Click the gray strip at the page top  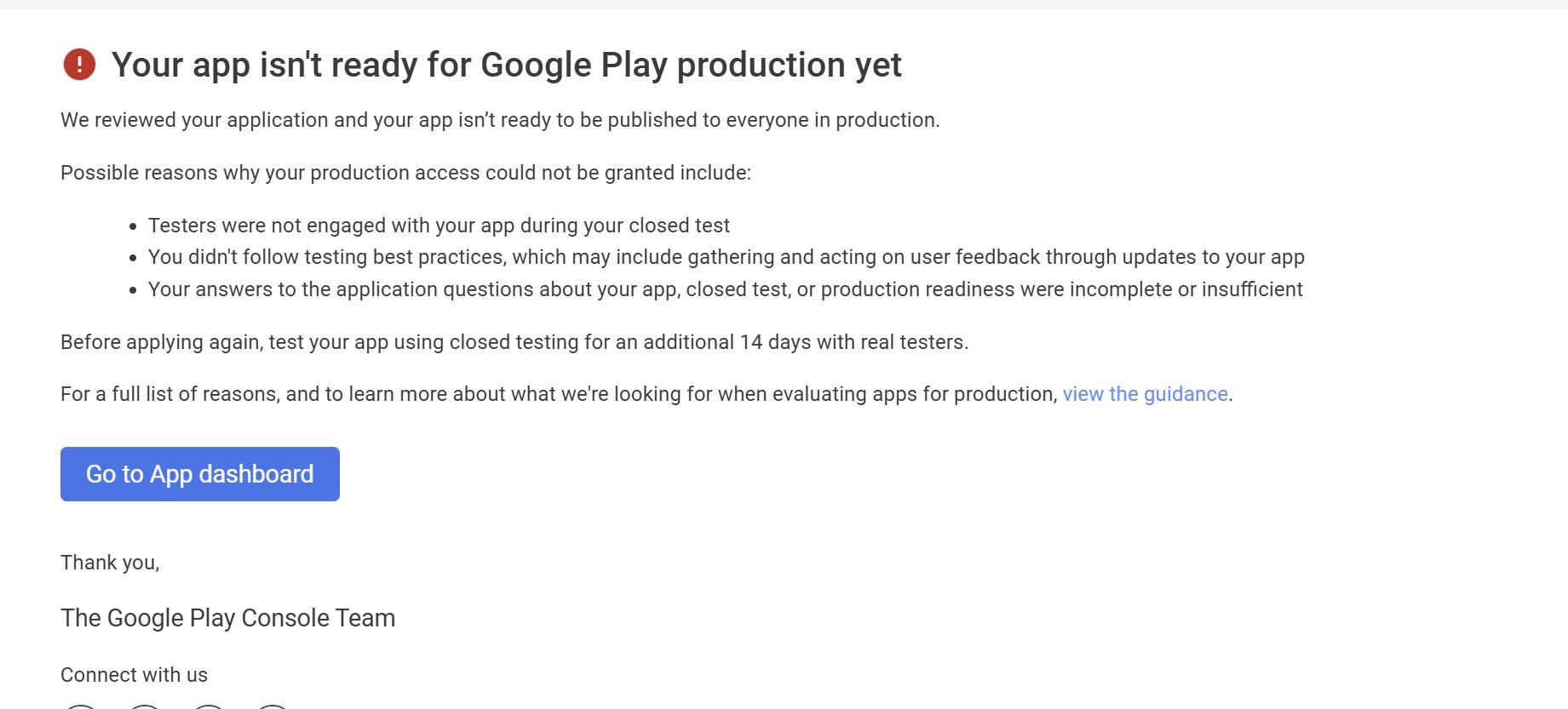coord(784,4)
